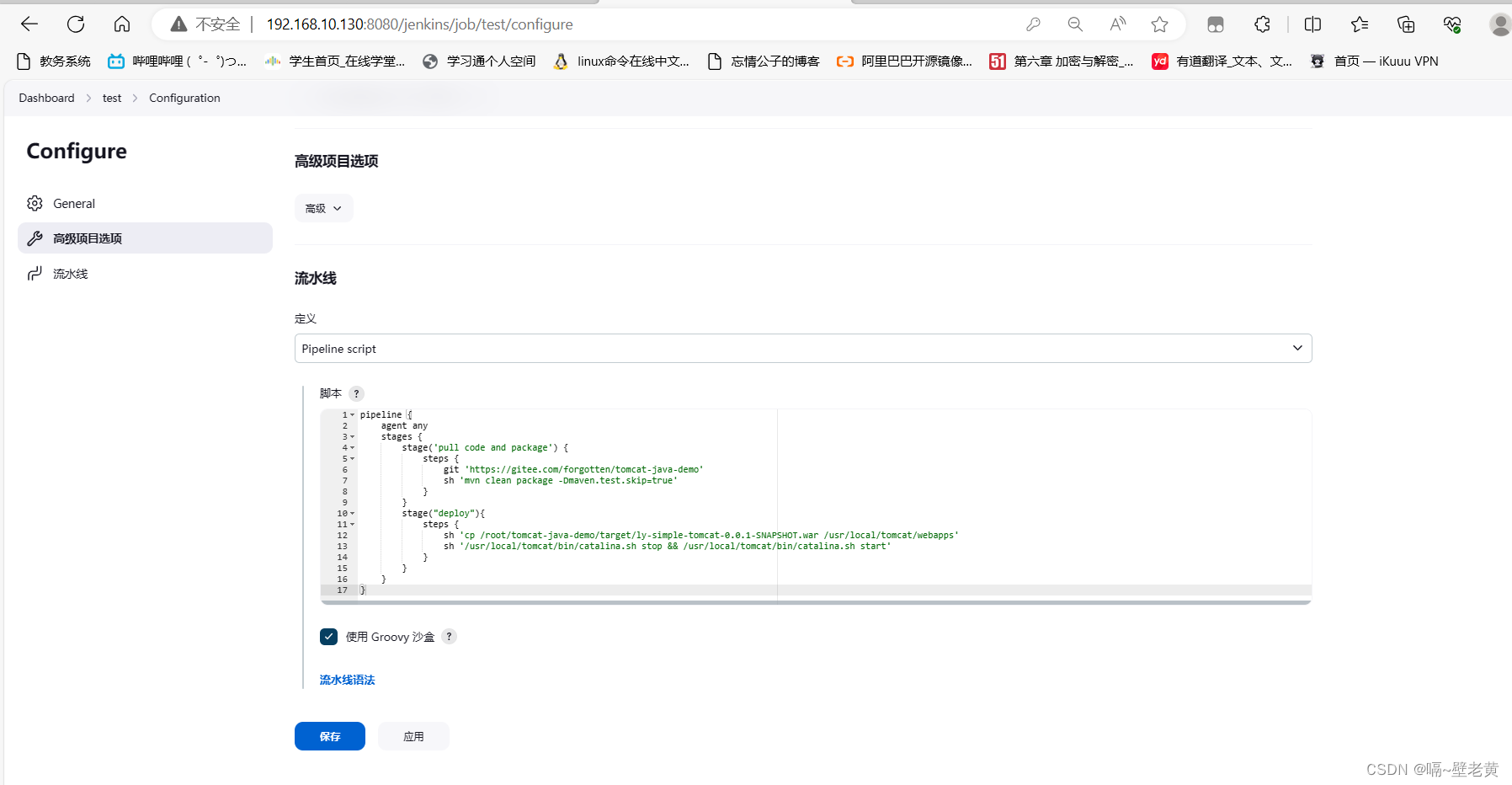The width and height of the screenshot is (1512, 785).
Task: Open the 有道翻译 bookmark
Action: pos(1222,61)
